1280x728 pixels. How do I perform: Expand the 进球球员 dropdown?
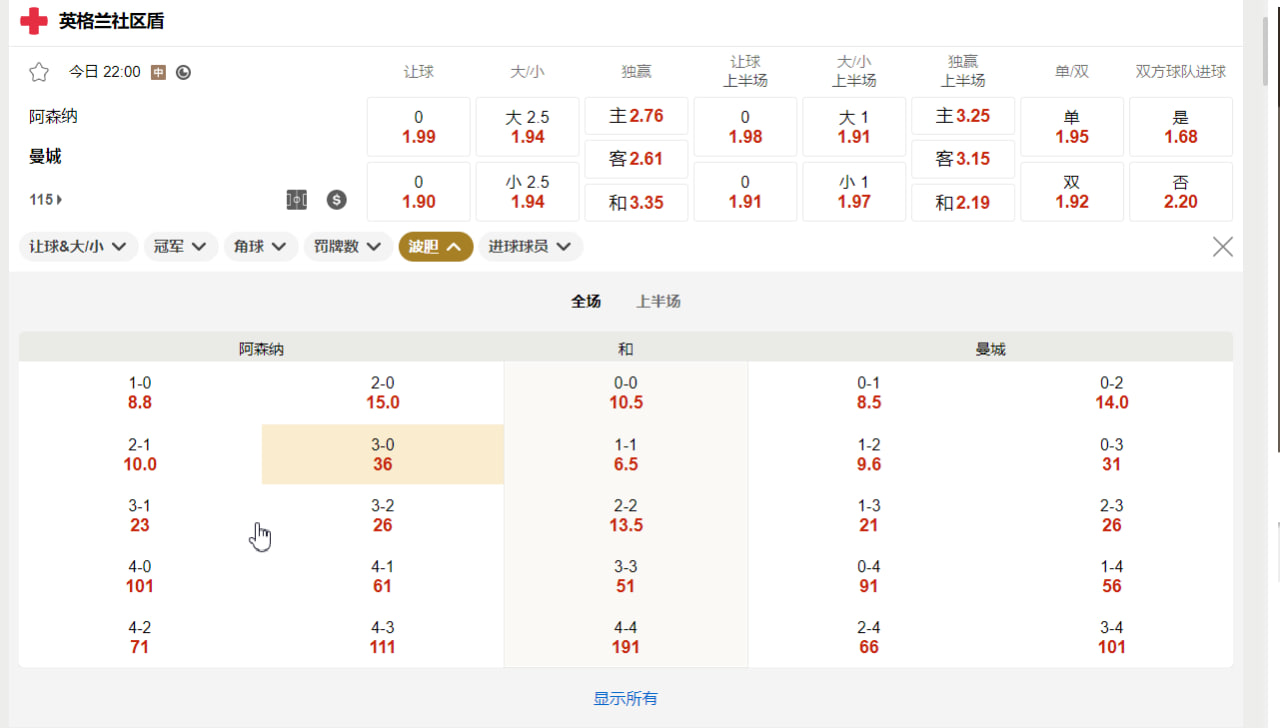point(531,247)
